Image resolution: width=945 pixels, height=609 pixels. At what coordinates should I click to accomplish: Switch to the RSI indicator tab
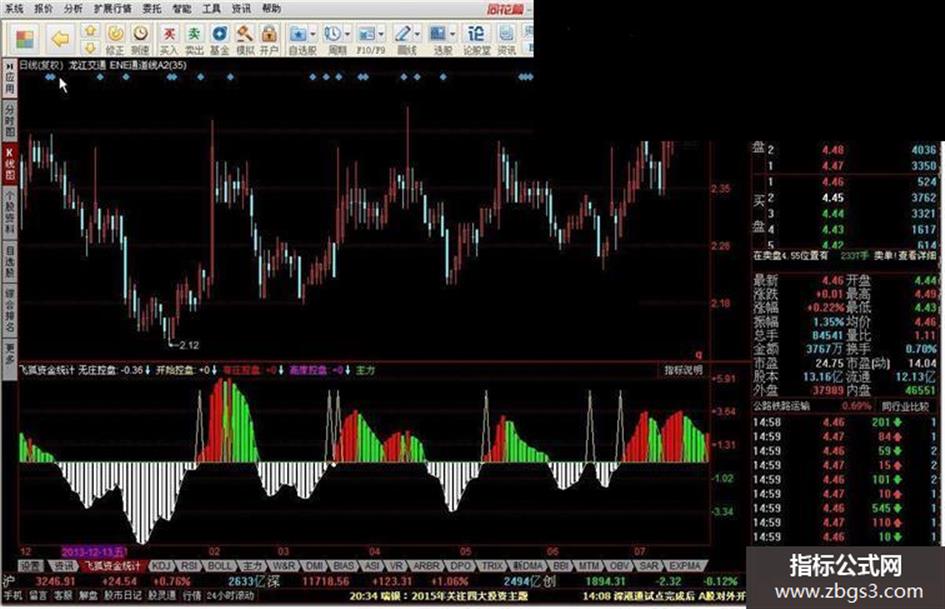189,566
